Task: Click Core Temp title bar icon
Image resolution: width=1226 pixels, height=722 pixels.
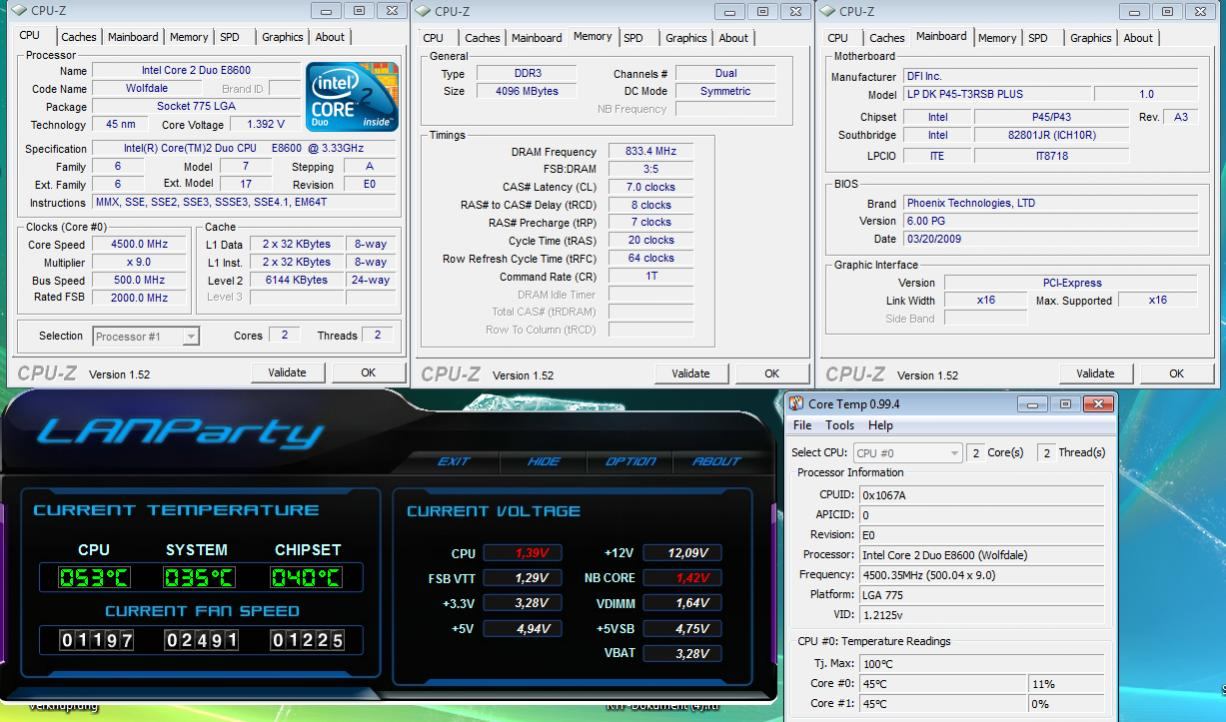Action: 797,404
